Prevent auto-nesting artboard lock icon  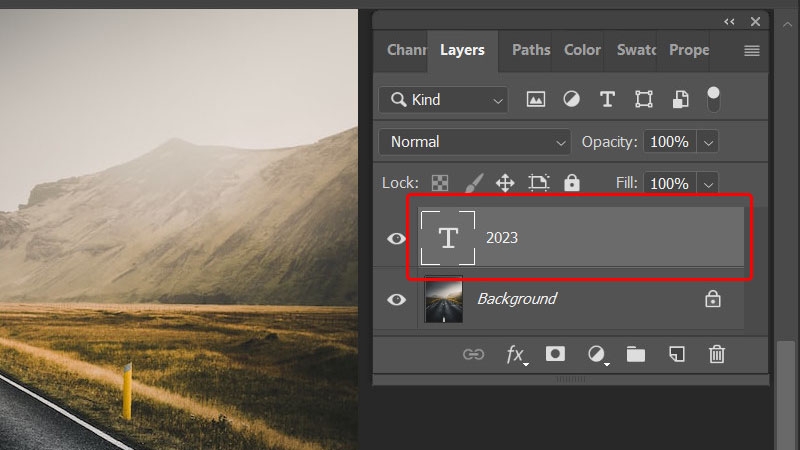(538, 183)
